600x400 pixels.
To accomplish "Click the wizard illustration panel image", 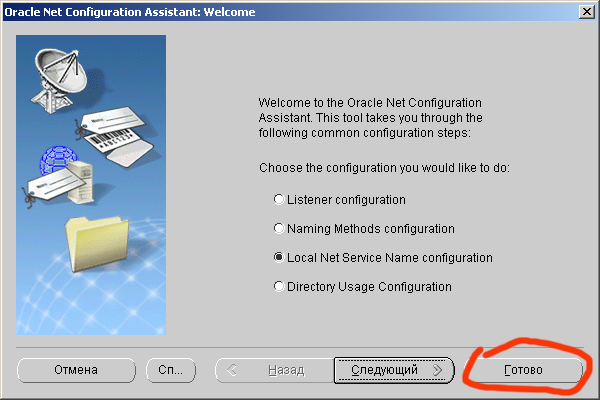I will (91, 185).
